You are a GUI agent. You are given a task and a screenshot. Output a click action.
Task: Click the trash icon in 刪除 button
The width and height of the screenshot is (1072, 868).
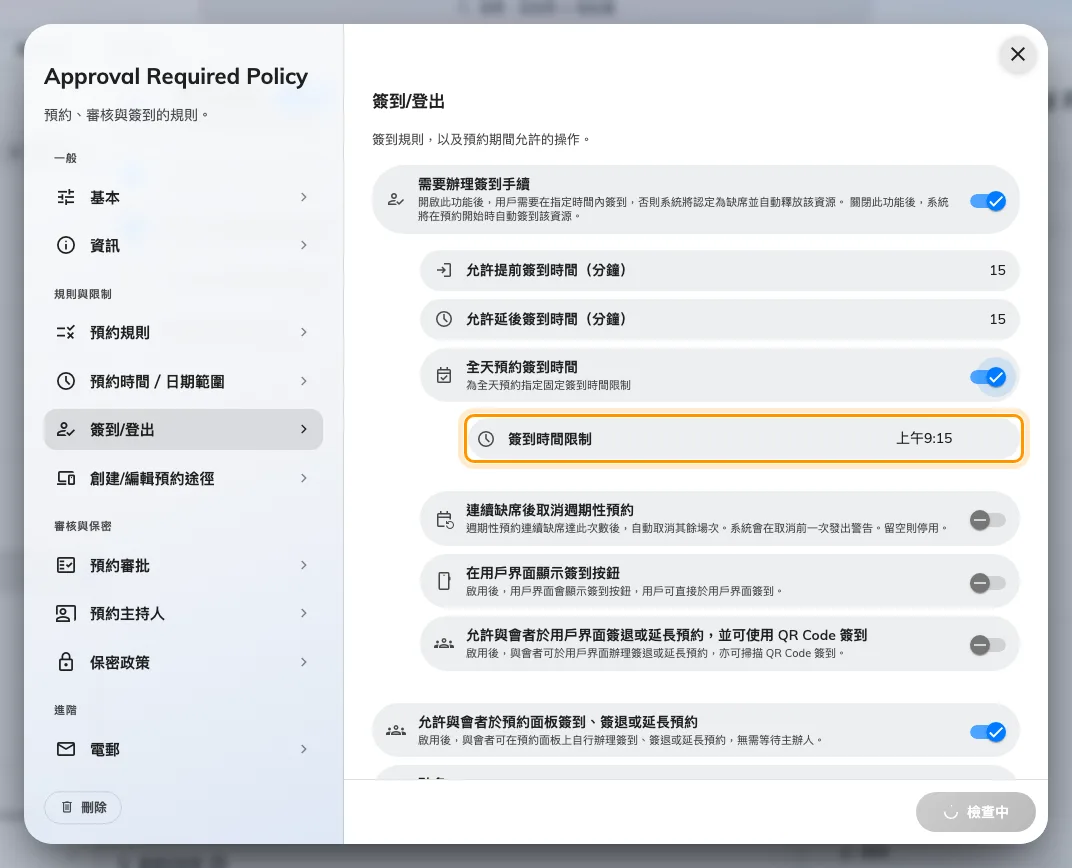(66, 807)
